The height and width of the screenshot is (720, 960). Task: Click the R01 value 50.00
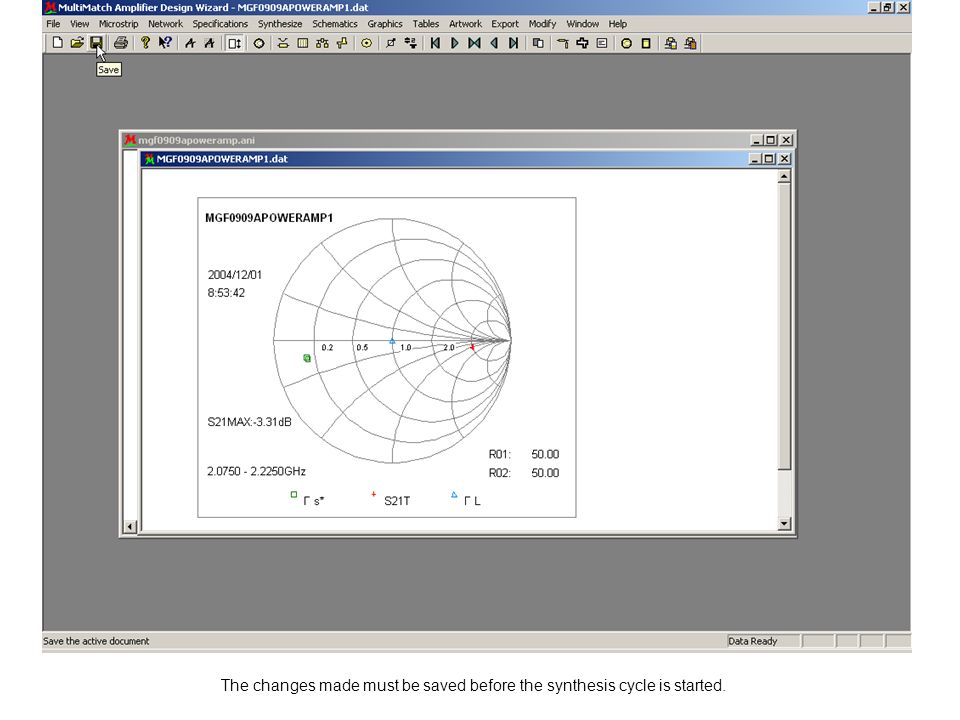pos(545,454)
